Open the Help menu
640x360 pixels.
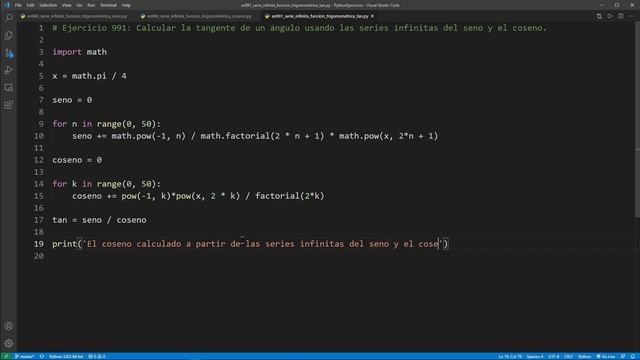coord(126,5)
